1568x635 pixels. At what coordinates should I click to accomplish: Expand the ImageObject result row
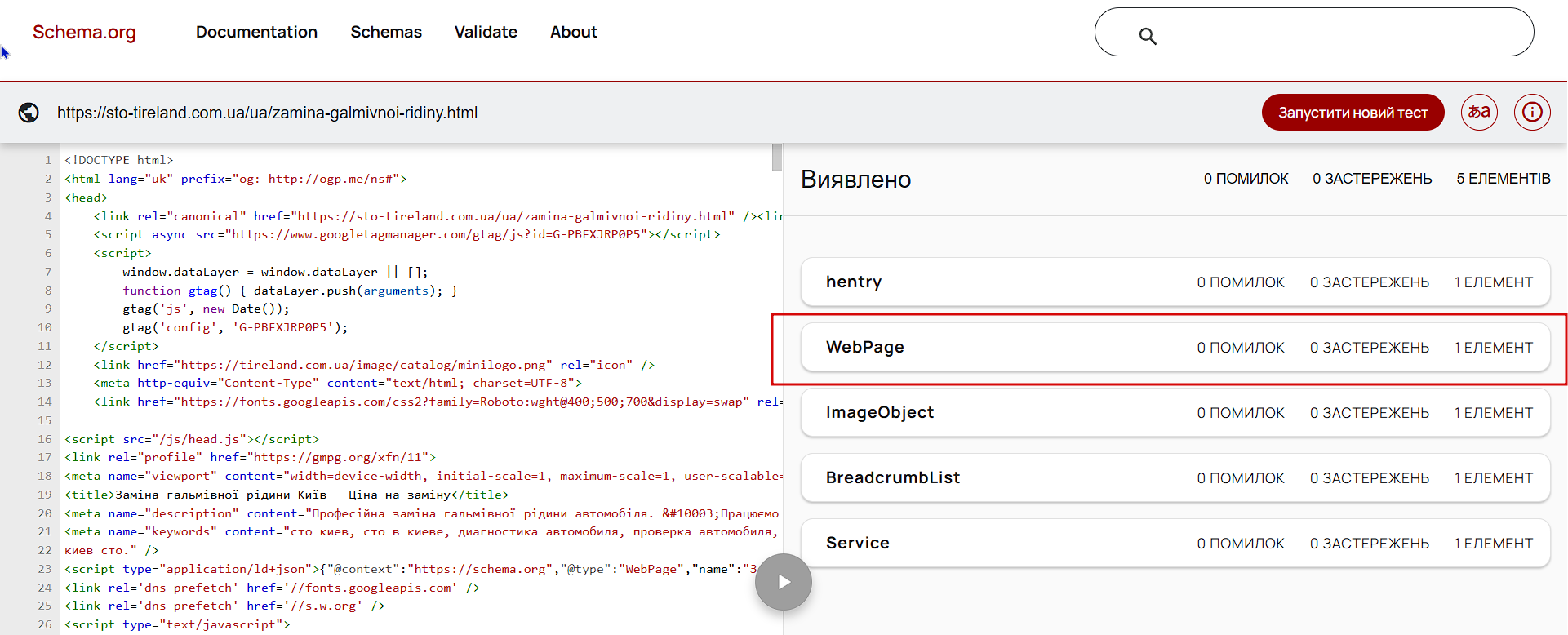coord(1175,413)
